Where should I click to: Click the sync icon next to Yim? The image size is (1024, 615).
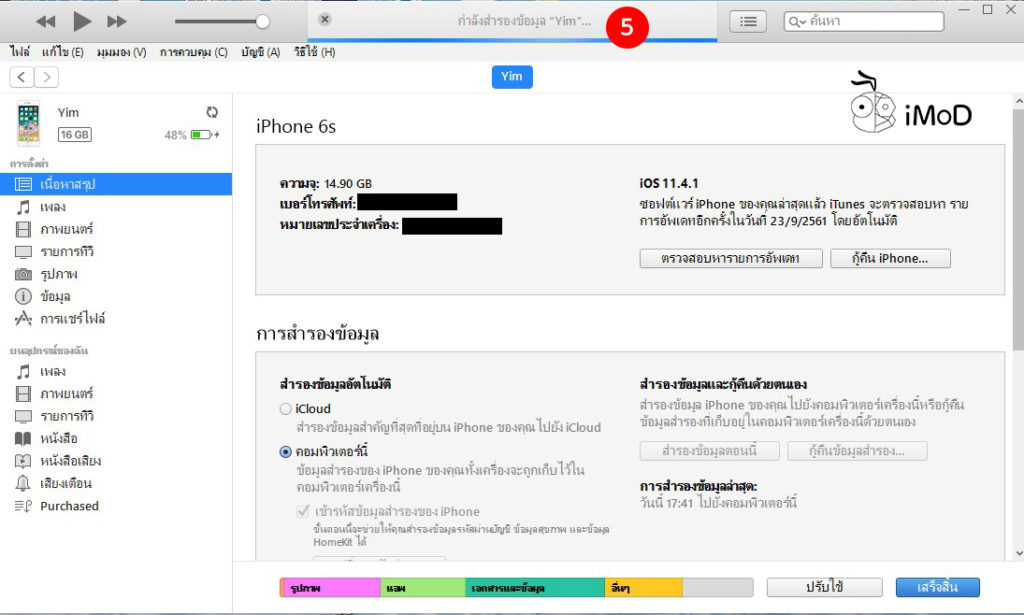(x=211, y=112)
